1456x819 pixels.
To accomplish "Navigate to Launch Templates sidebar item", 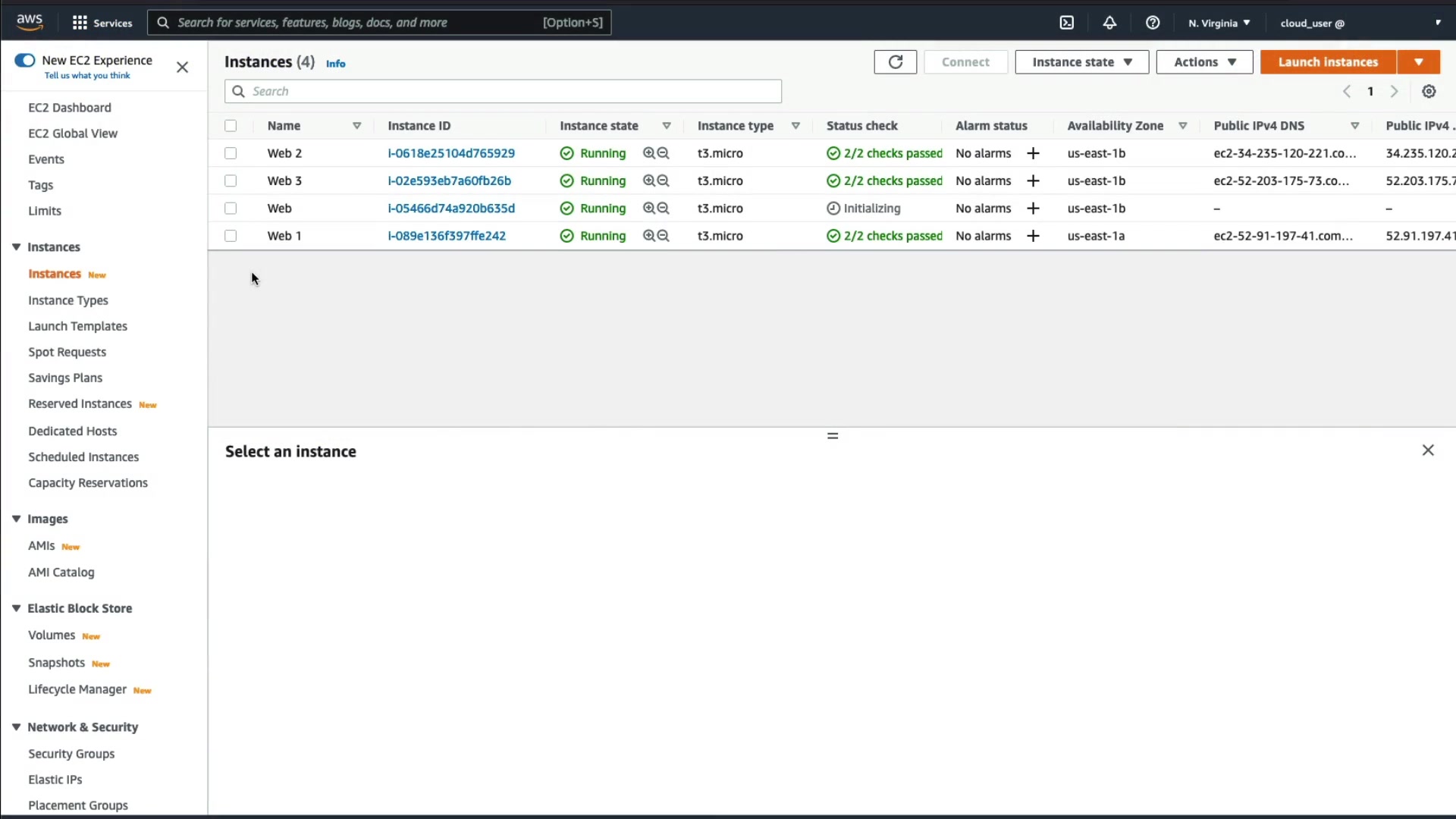I will coord(77,326).
